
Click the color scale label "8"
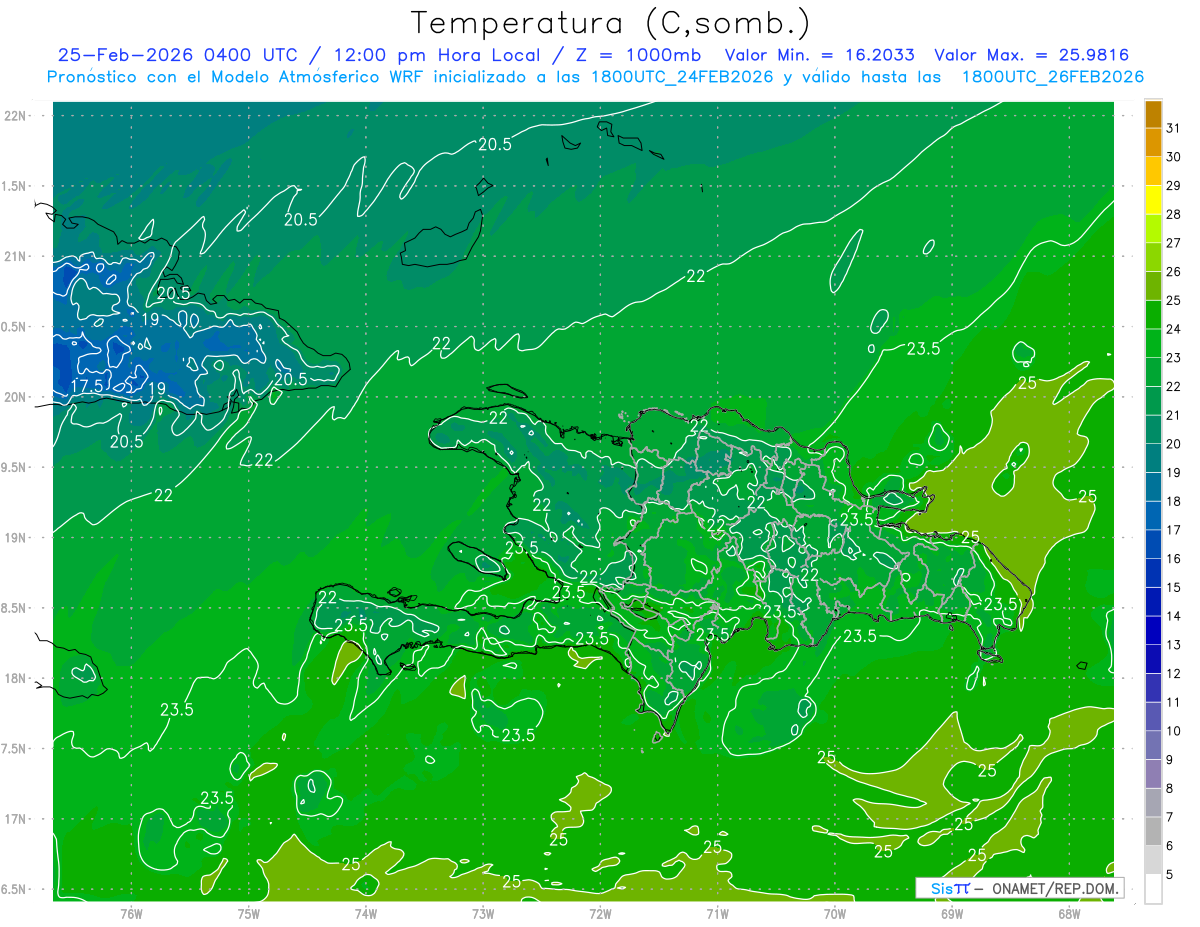pyautogui.click(x=1170, y=789)
